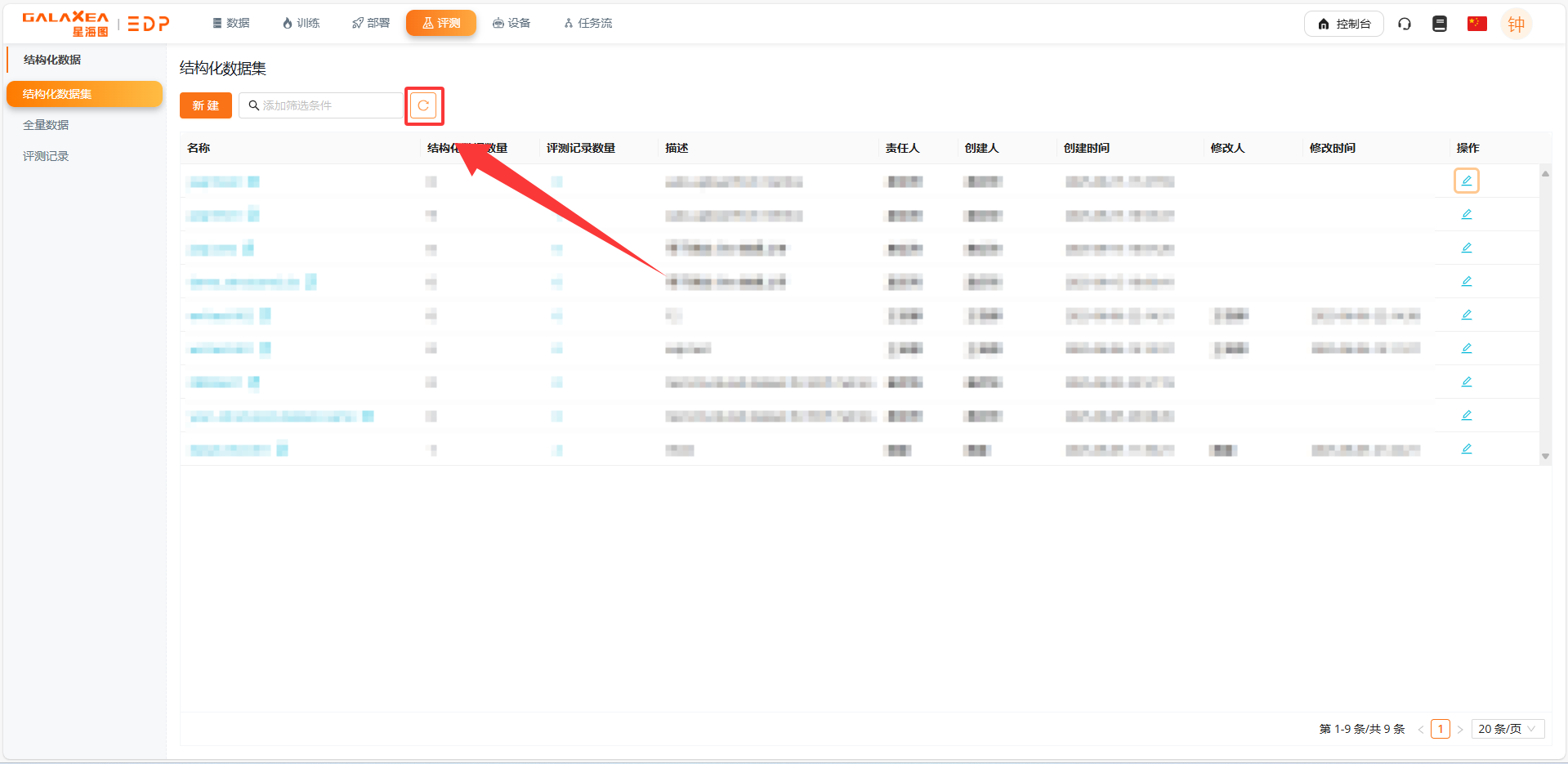Open the 20 条/页 page size dropdown
1568x764 pixels.
click(1507, 729)
